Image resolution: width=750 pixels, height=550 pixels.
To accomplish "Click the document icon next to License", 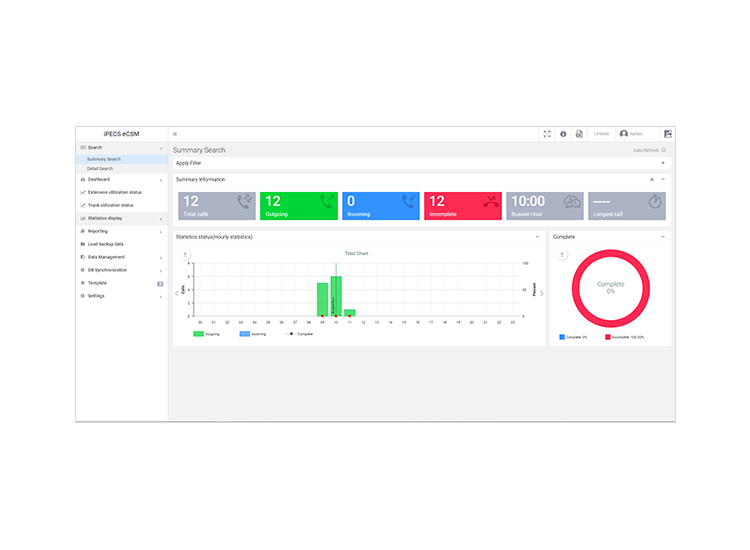I will (579, 134).
